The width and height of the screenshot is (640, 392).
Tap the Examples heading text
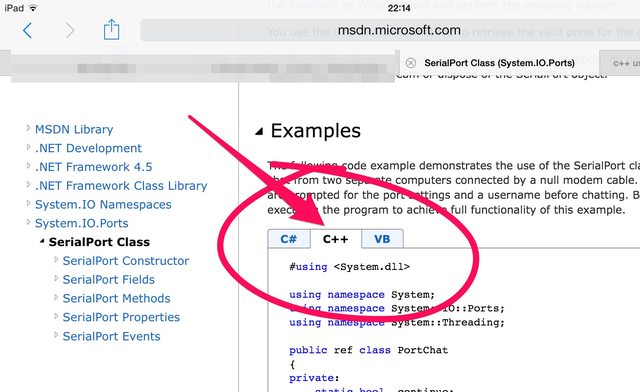[316, 131]
